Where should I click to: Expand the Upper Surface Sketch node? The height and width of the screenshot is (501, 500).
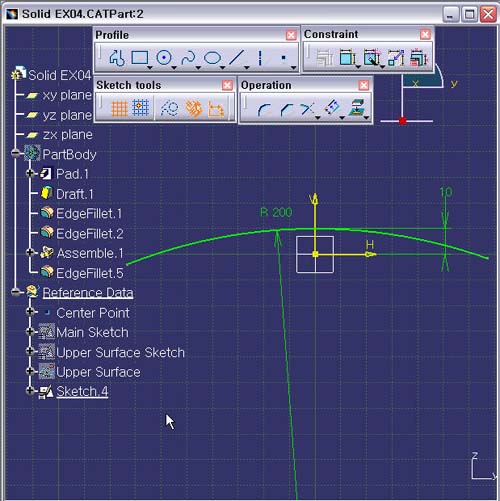point(30,351)
